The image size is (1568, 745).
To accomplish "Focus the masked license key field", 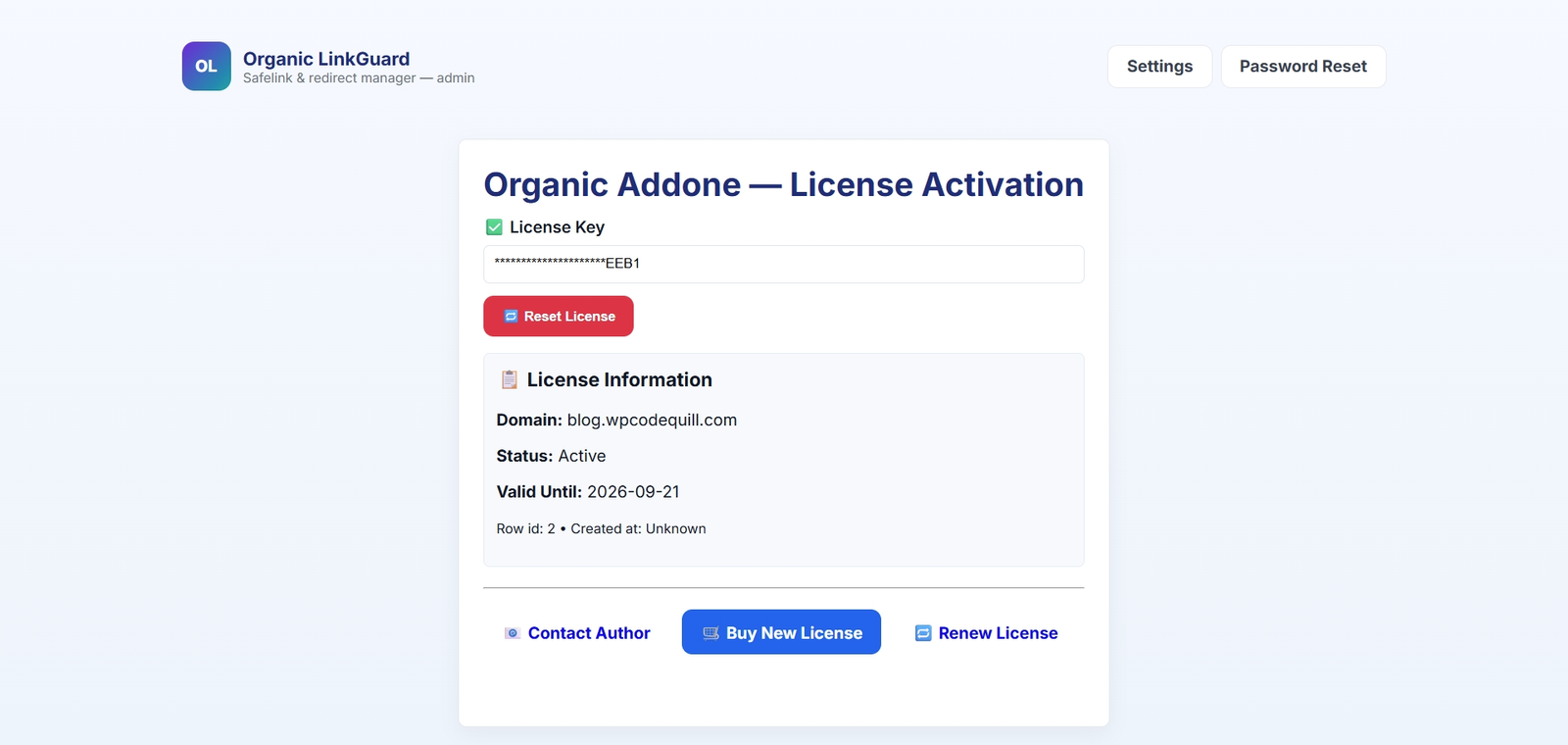I will pos(783,264).
